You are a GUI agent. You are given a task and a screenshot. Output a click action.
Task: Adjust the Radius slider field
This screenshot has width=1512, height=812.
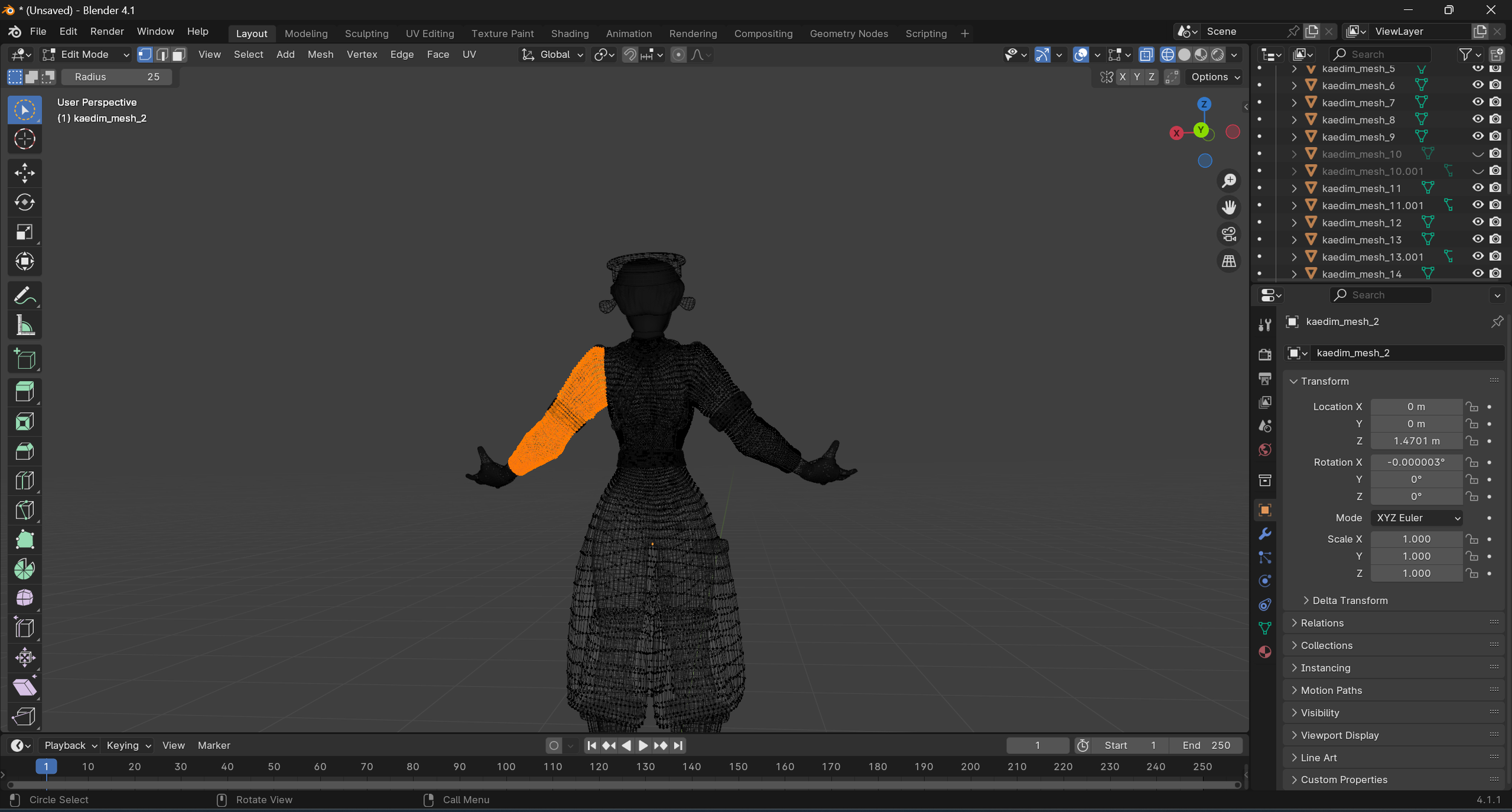tap(117, 77)
